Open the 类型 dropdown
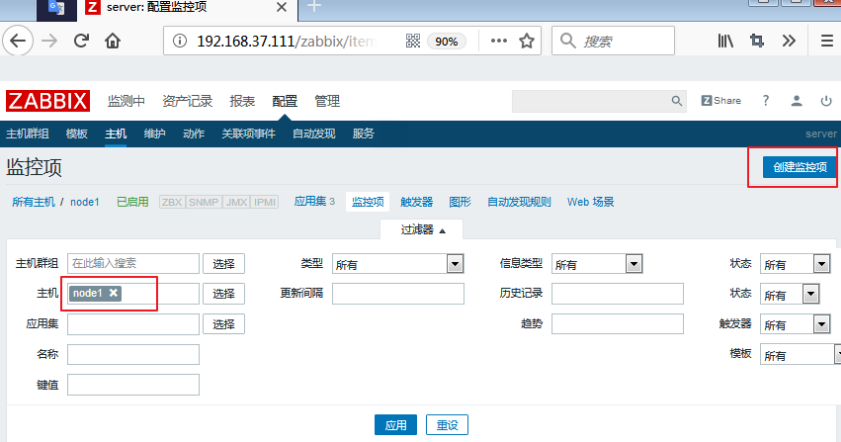This screenshot has height=442, width=841. click(397, 263)
